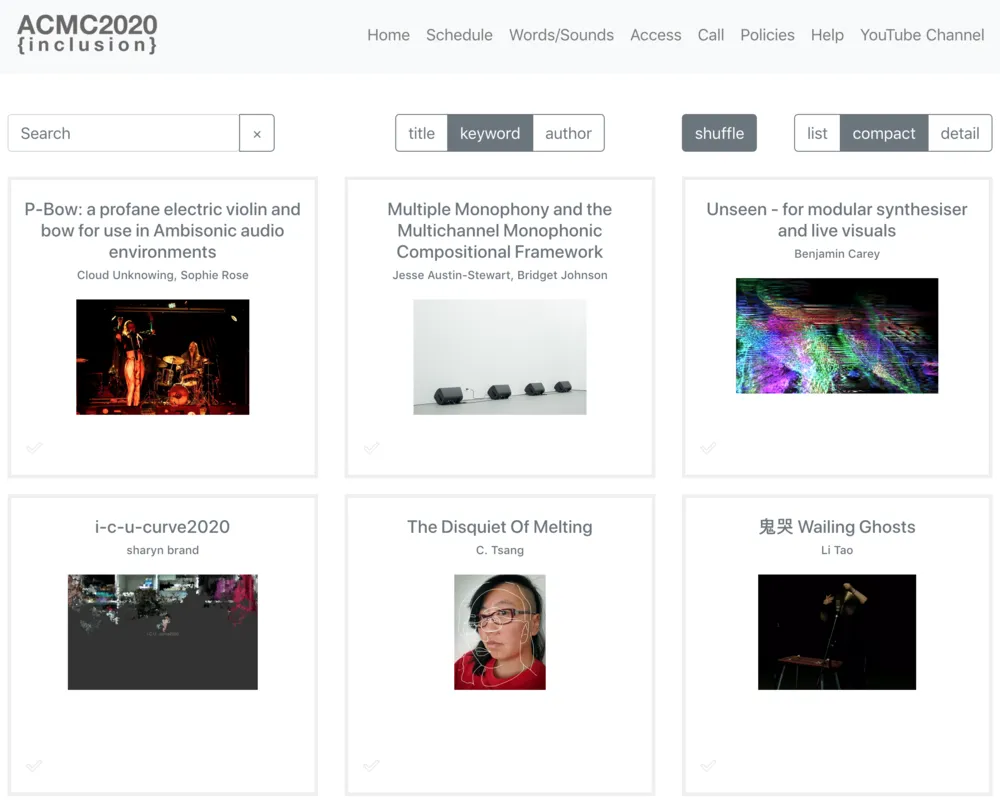This screenshot has width=1000, height=803.
Task: Click the ACMC2020 inclusion logo
Action: point(86,34)
